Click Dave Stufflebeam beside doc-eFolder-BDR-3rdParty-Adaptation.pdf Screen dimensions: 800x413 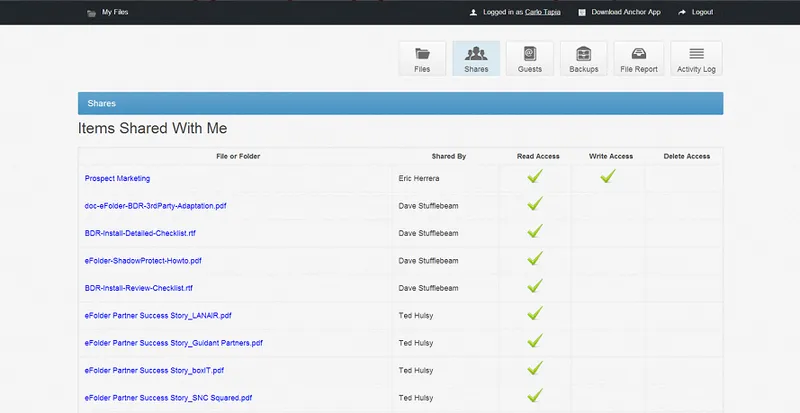pos(429,206)
